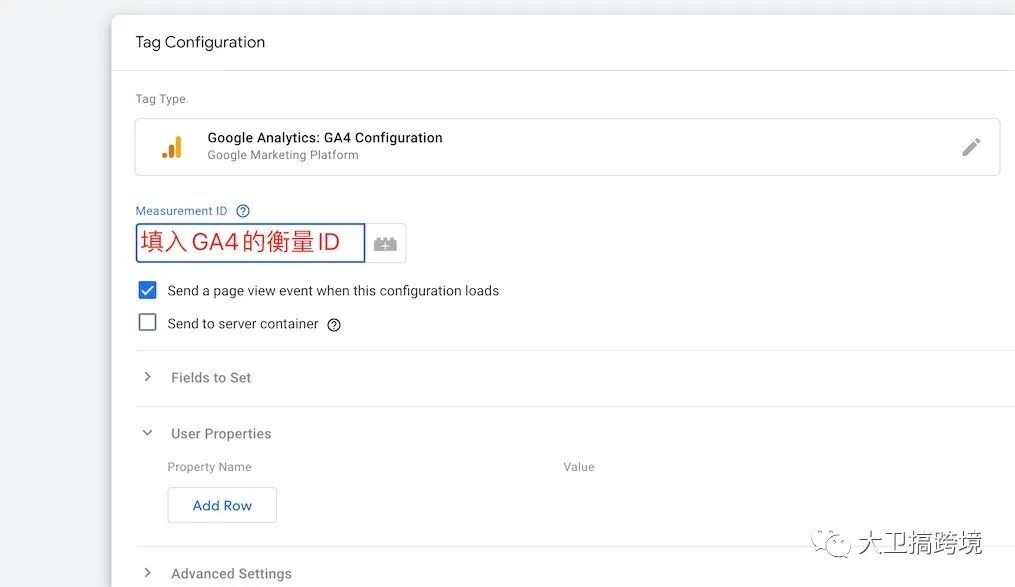Click the User Properties section label

pyautogui.click(x=221, y=434)
